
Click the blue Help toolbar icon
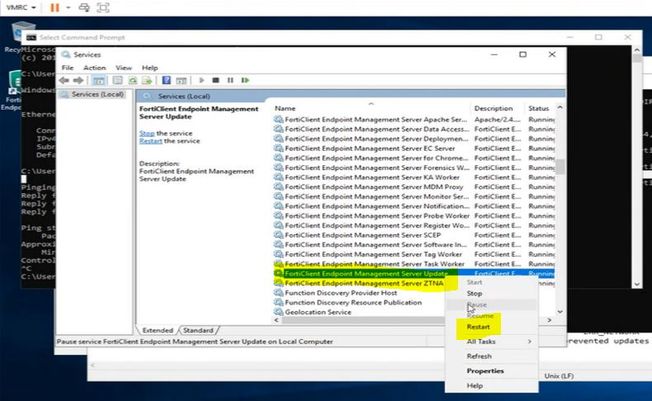[166, 80]
